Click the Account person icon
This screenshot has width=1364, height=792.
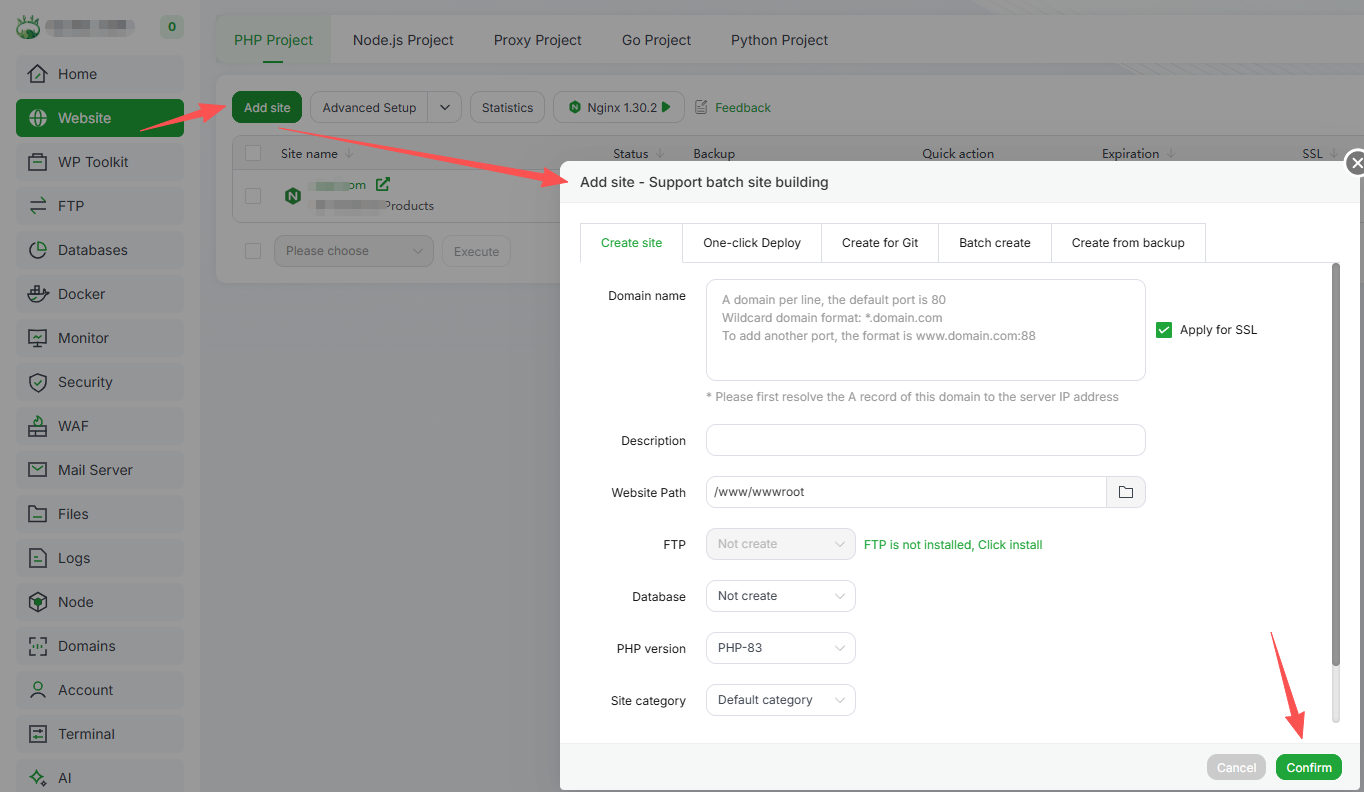pyautogui.click(x=38, y=690)
